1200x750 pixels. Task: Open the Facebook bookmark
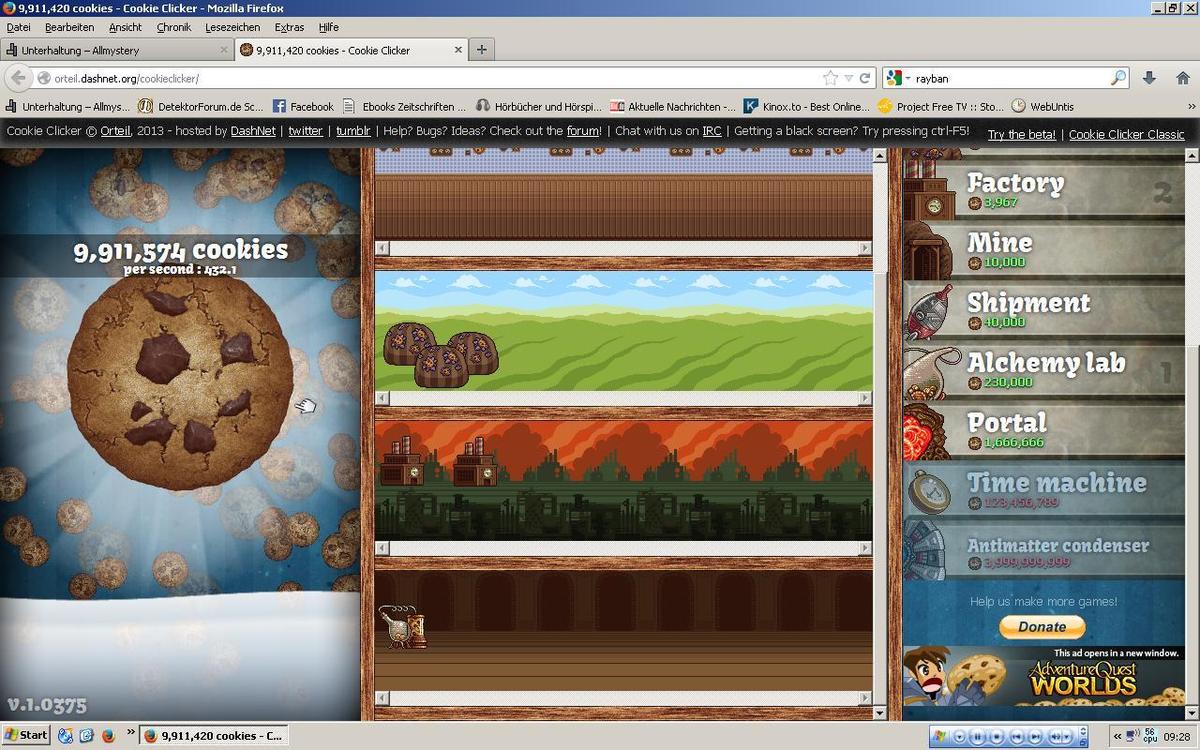[x=303, y=106]
